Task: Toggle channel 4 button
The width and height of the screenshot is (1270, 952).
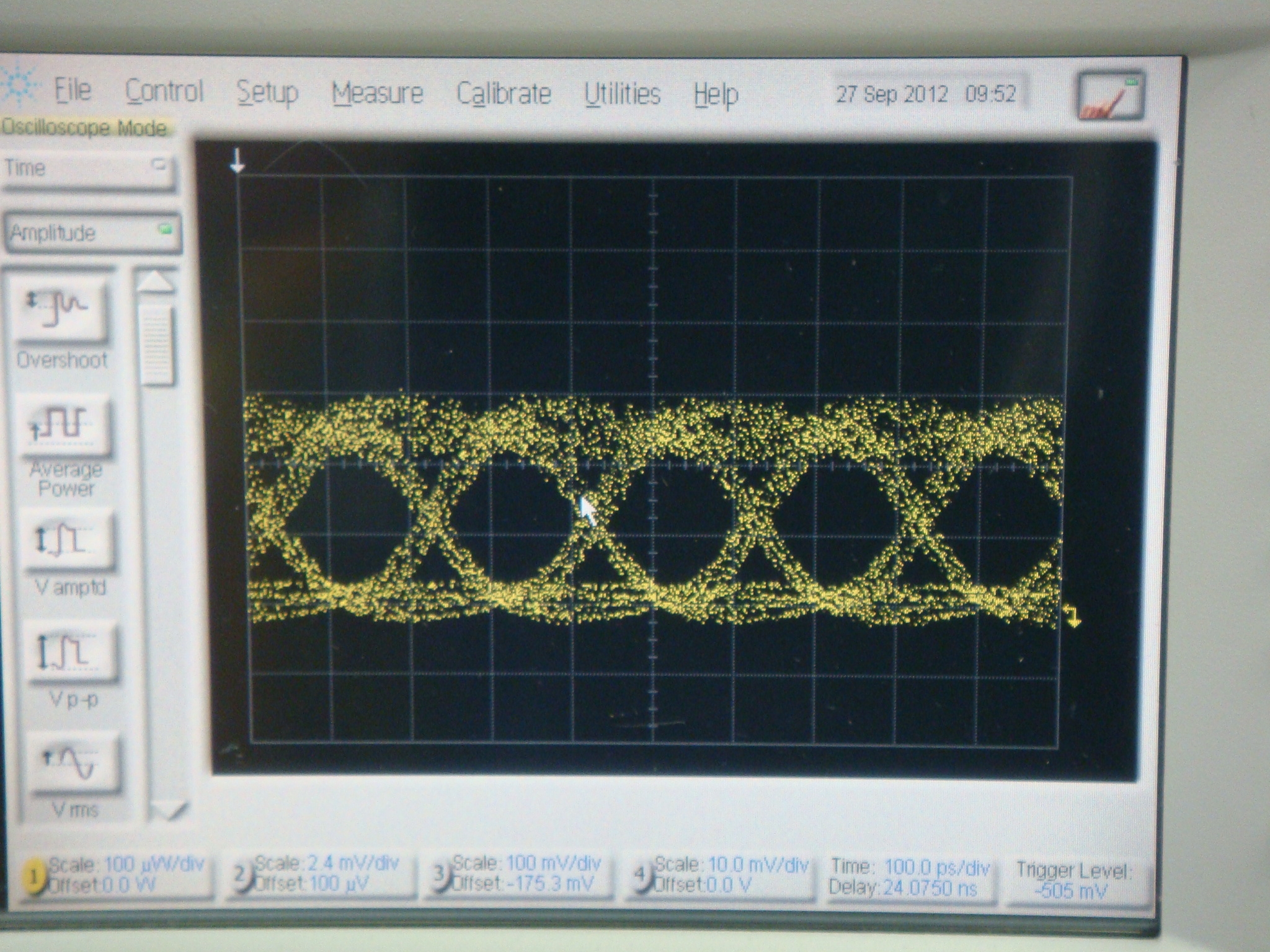Action: (x=642, y=875)
